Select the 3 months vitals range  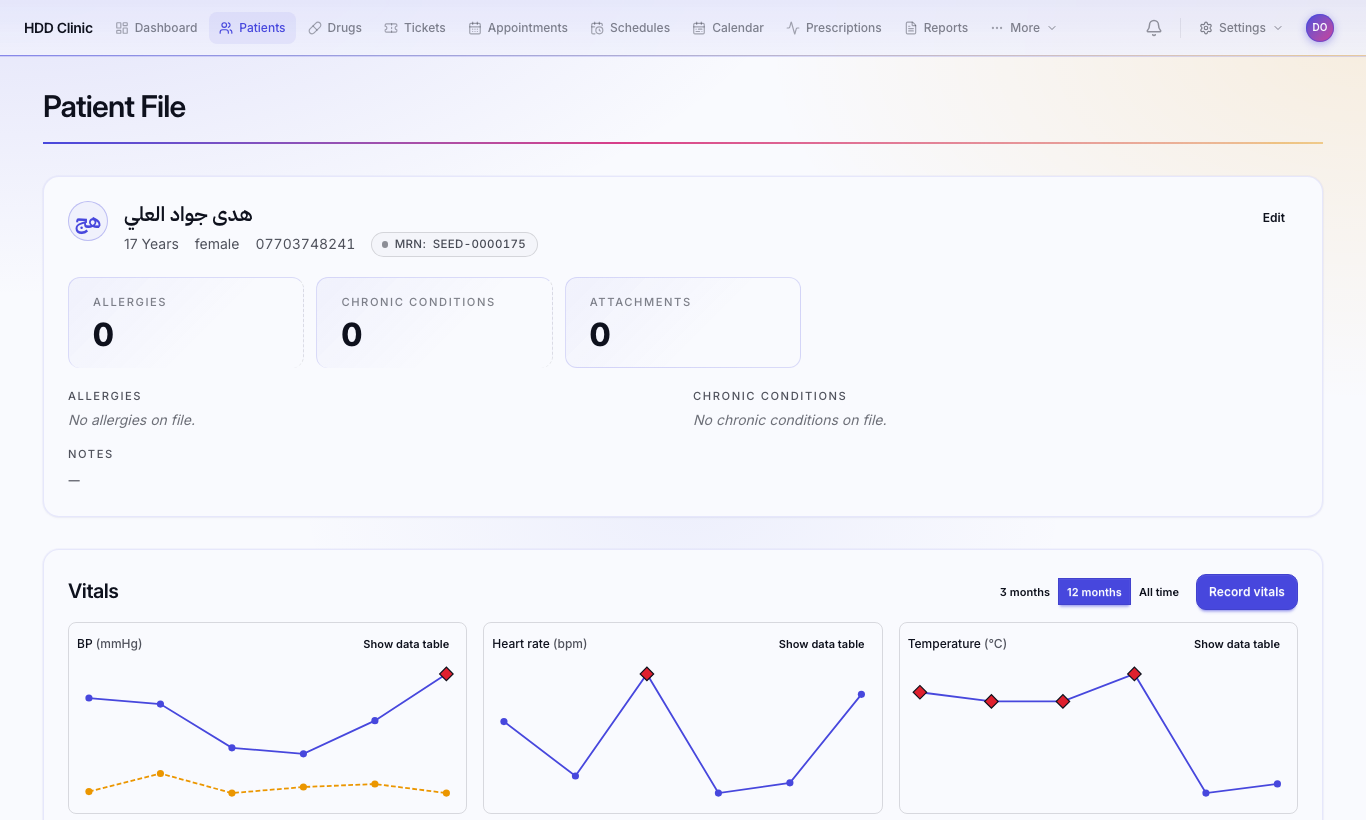point(1025,592)
